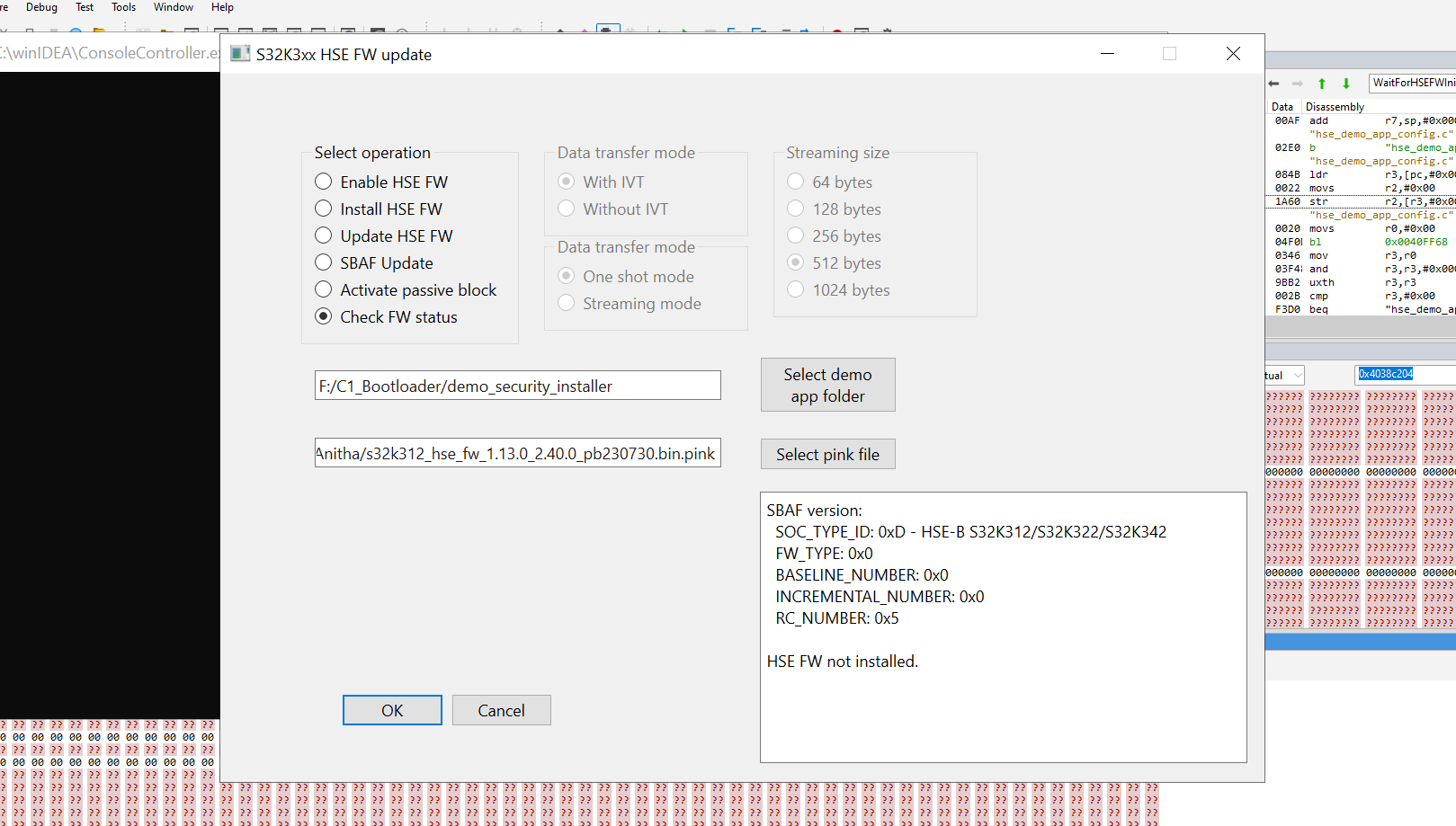This screenshot has width=1456, height=826.
Task: Click the red Stop debug icon
Action: click(x=836, y=30)
